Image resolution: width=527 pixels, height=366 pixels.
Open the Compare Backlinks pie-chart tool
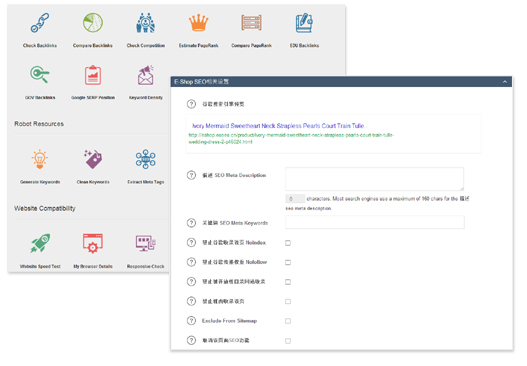[x=93, y=23]
